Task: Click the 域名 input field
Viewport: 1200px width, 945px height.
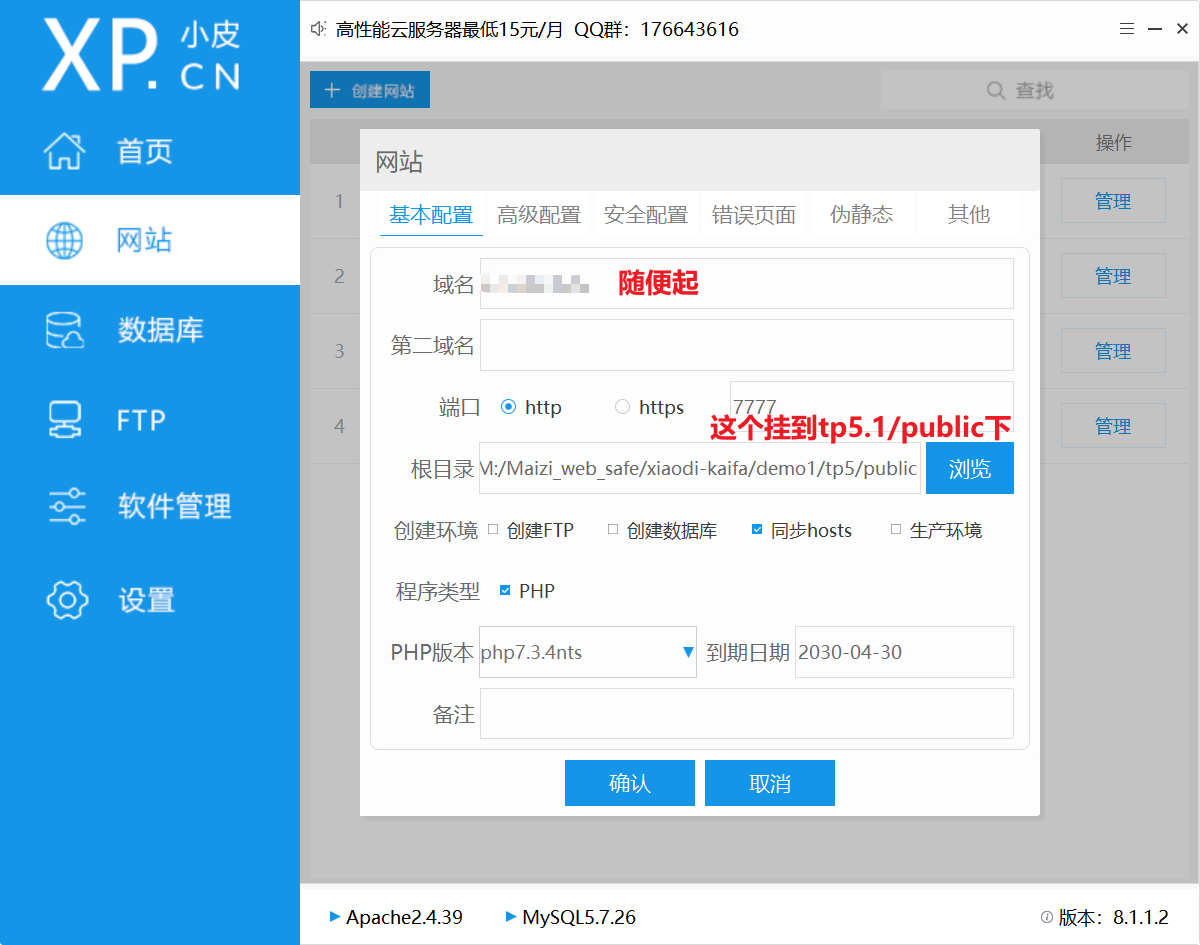Action: [x=747, y=283]
